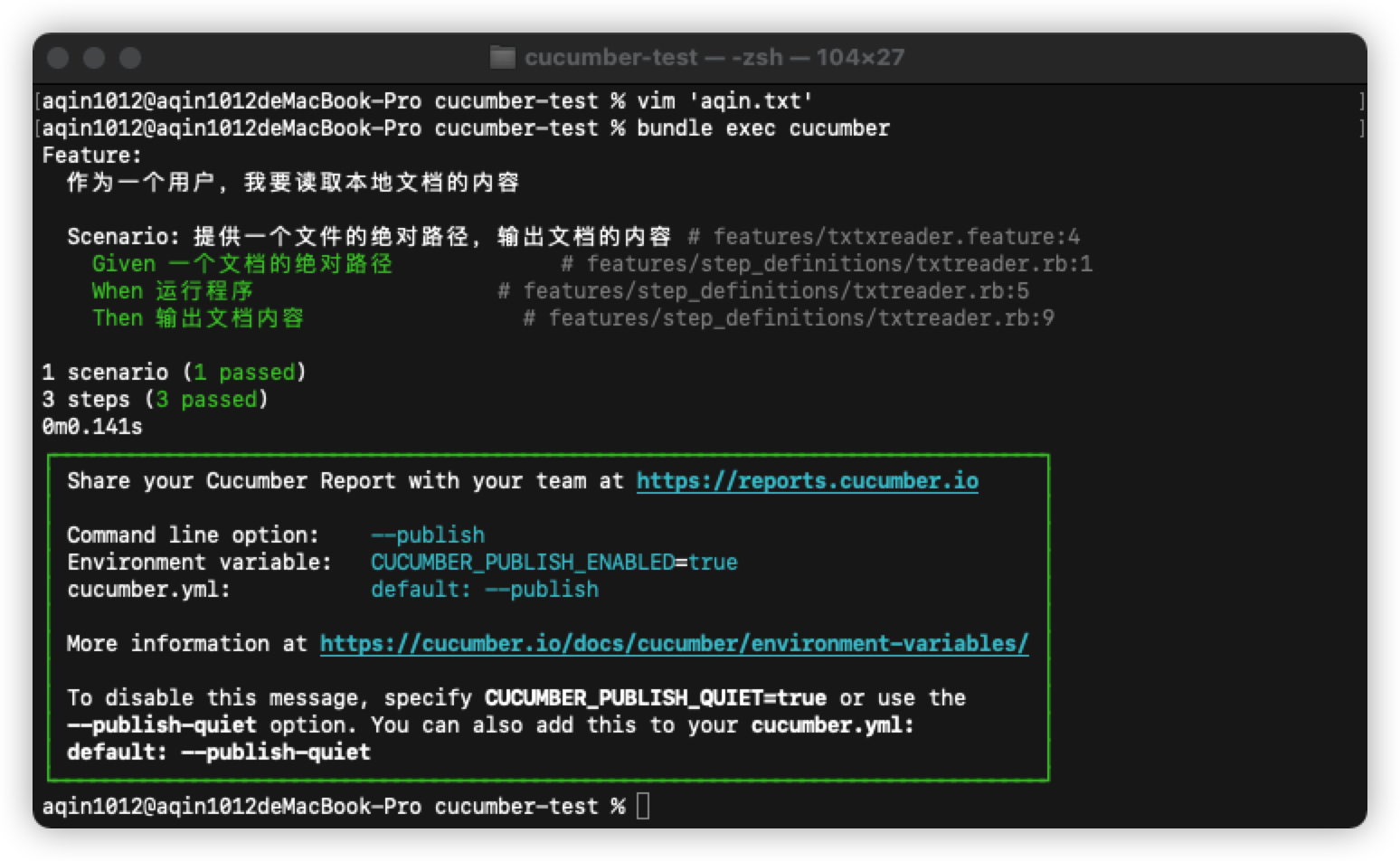Click the 'Given 一个文档的绝对路径' step
This screenshot has width=1400, height=861.
coord(242,264)
